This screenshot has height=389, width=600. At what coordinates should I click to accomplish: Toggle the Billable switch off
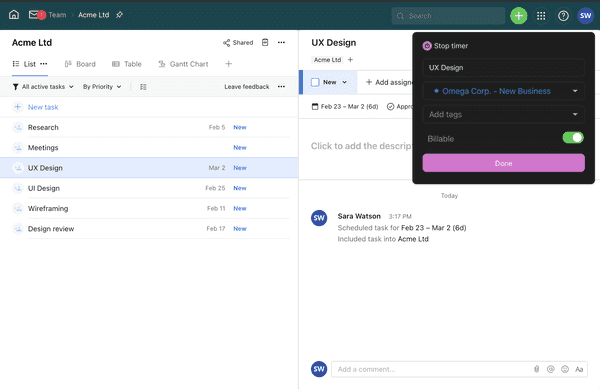tap(572, 138)
